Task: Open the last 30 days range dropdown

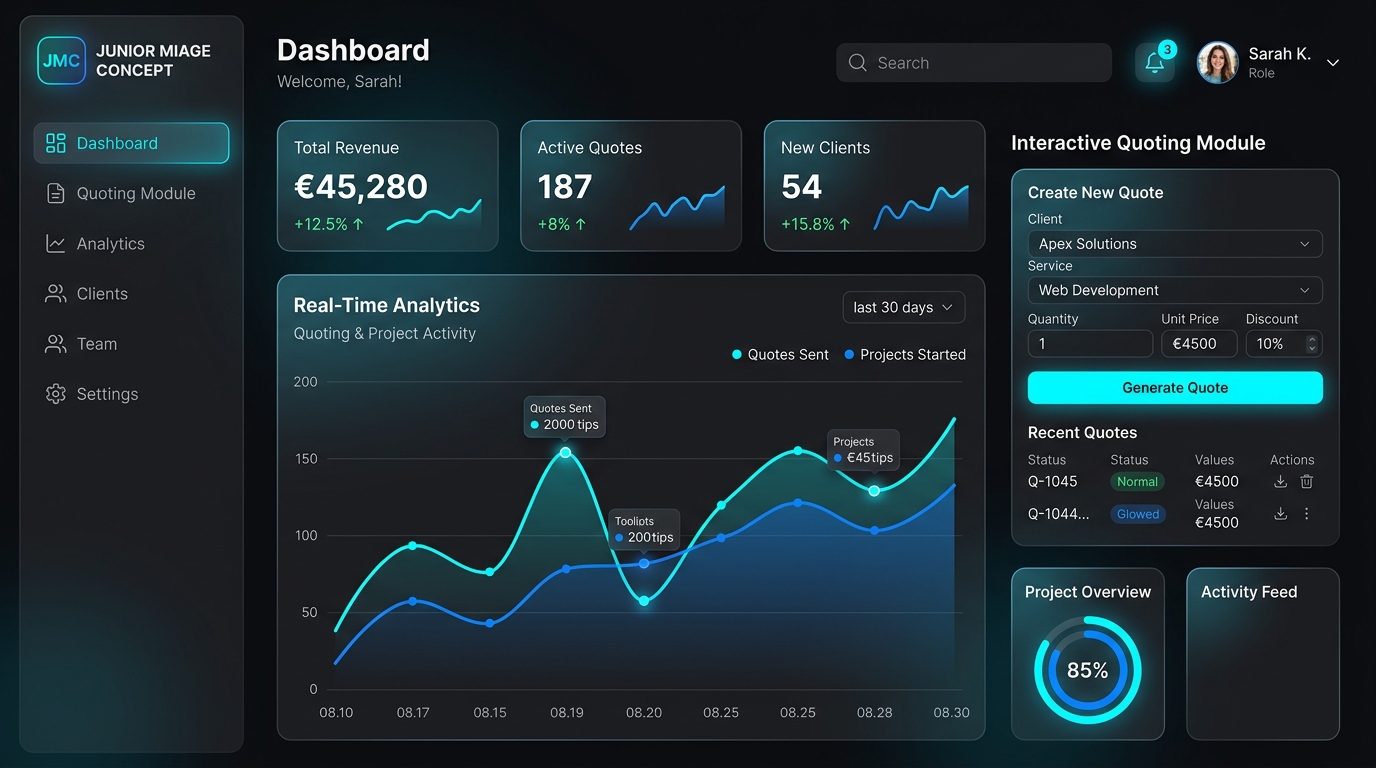Action: (904, 308)
